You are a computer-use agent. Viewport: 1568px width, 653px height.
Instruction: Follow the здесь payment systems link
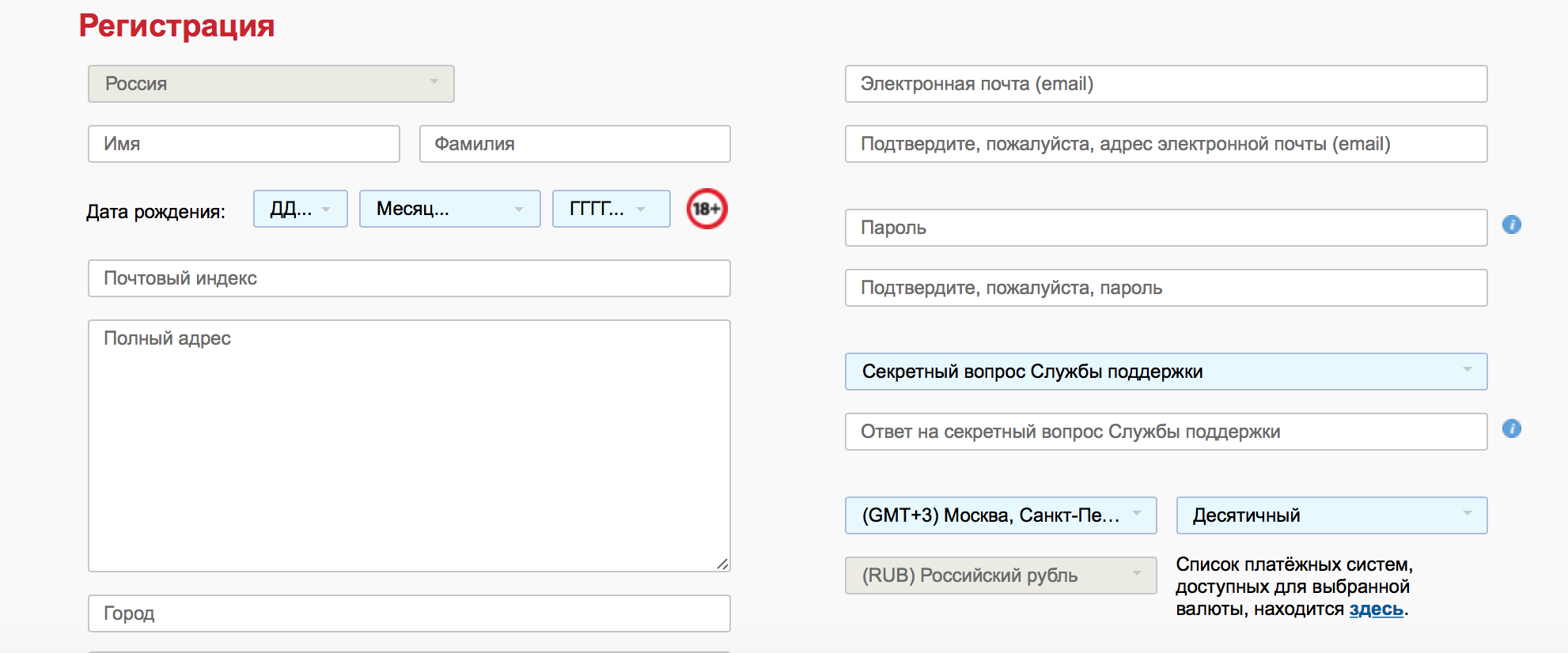pos(1376,610)
